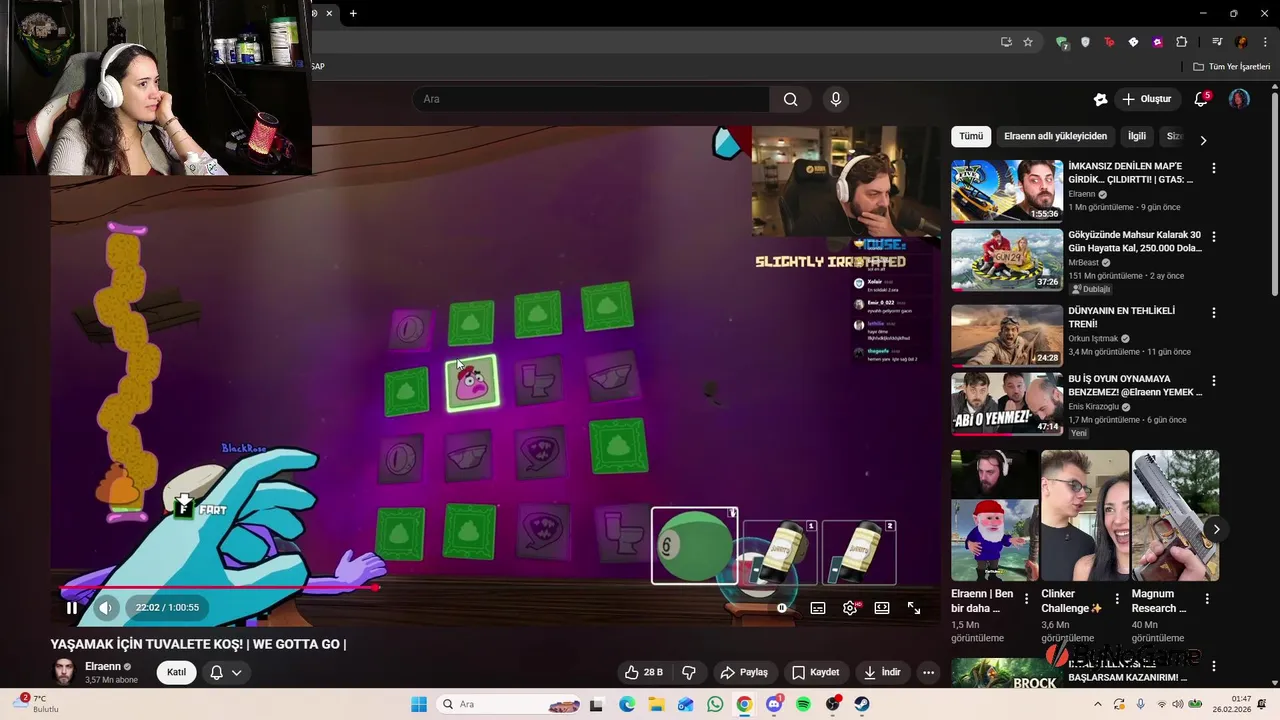Pause the YouTube video

[72, 607]
